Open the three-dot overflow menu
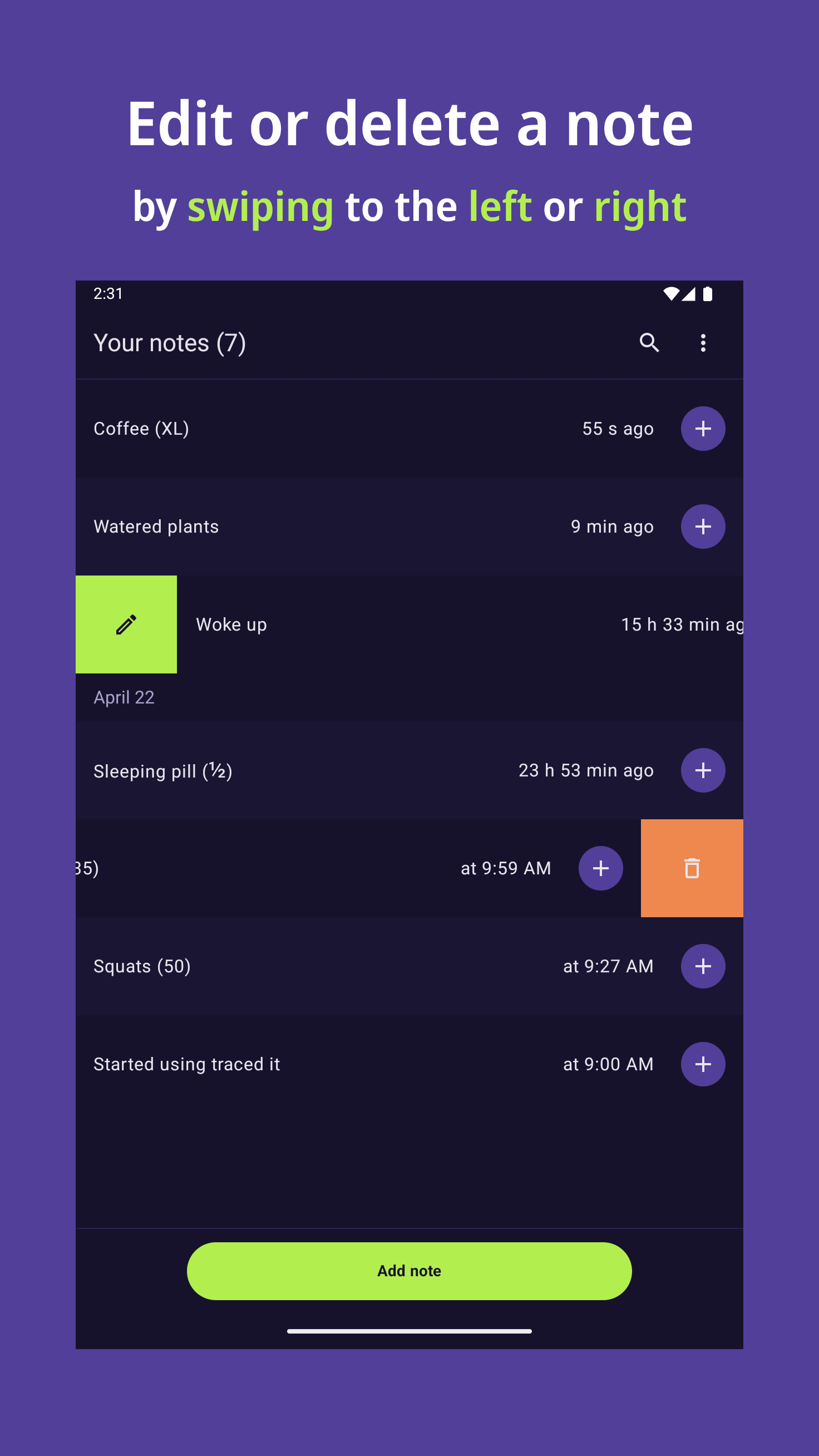 pos(703,342)
